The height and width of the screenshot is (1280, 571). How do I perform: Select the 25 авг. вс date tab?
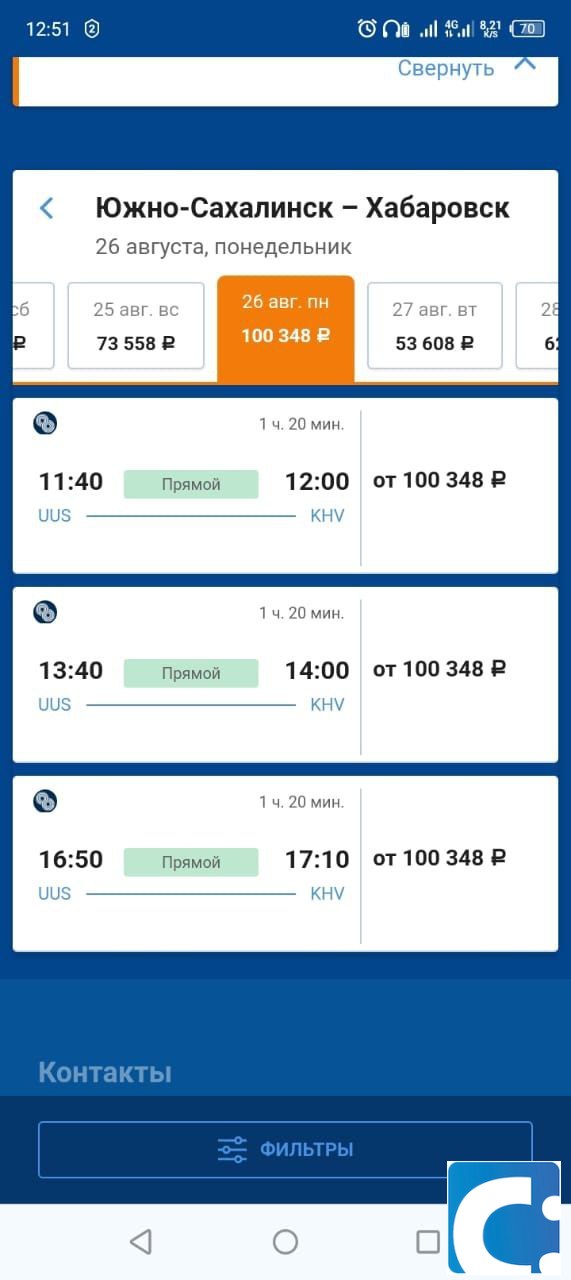point(136,326)
